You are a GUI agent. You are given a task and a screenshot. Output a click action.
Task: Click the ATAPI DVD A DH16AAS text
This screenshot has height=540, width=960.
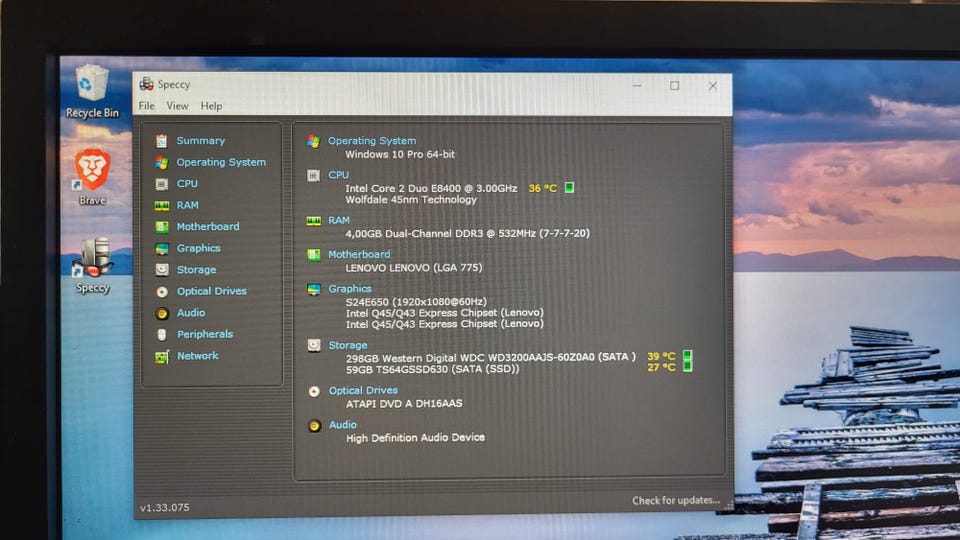404,404
